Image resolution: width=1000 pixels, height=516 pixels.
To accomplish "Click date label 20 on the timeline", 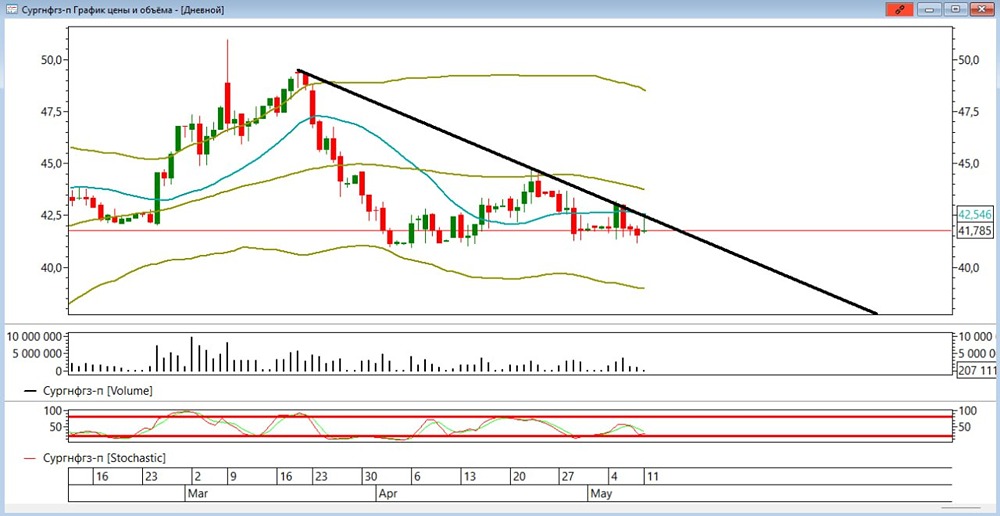I will [x=518, y=476].
